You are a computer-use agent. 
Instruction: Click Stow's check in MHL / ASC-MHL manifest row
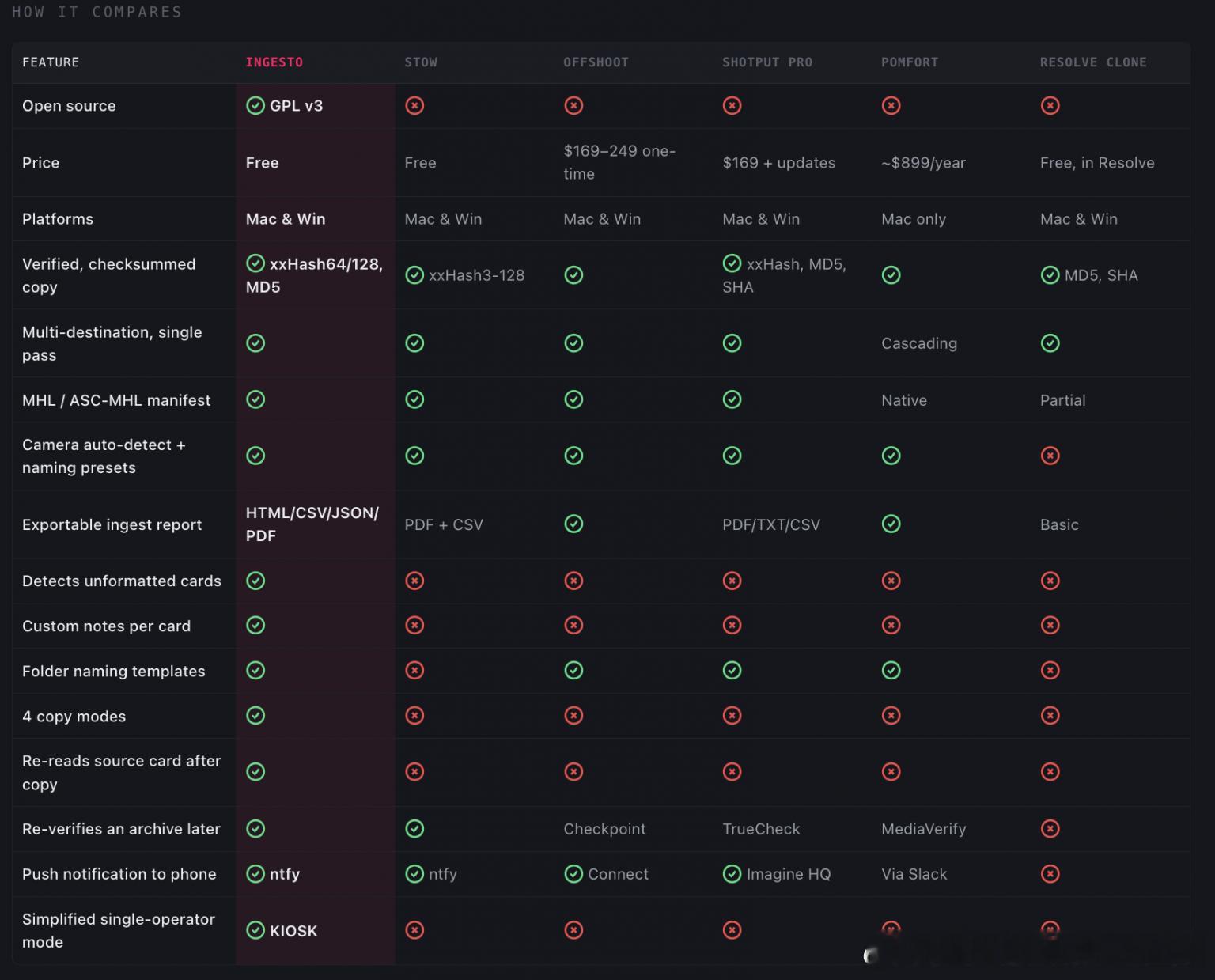(x=414, y=400)
